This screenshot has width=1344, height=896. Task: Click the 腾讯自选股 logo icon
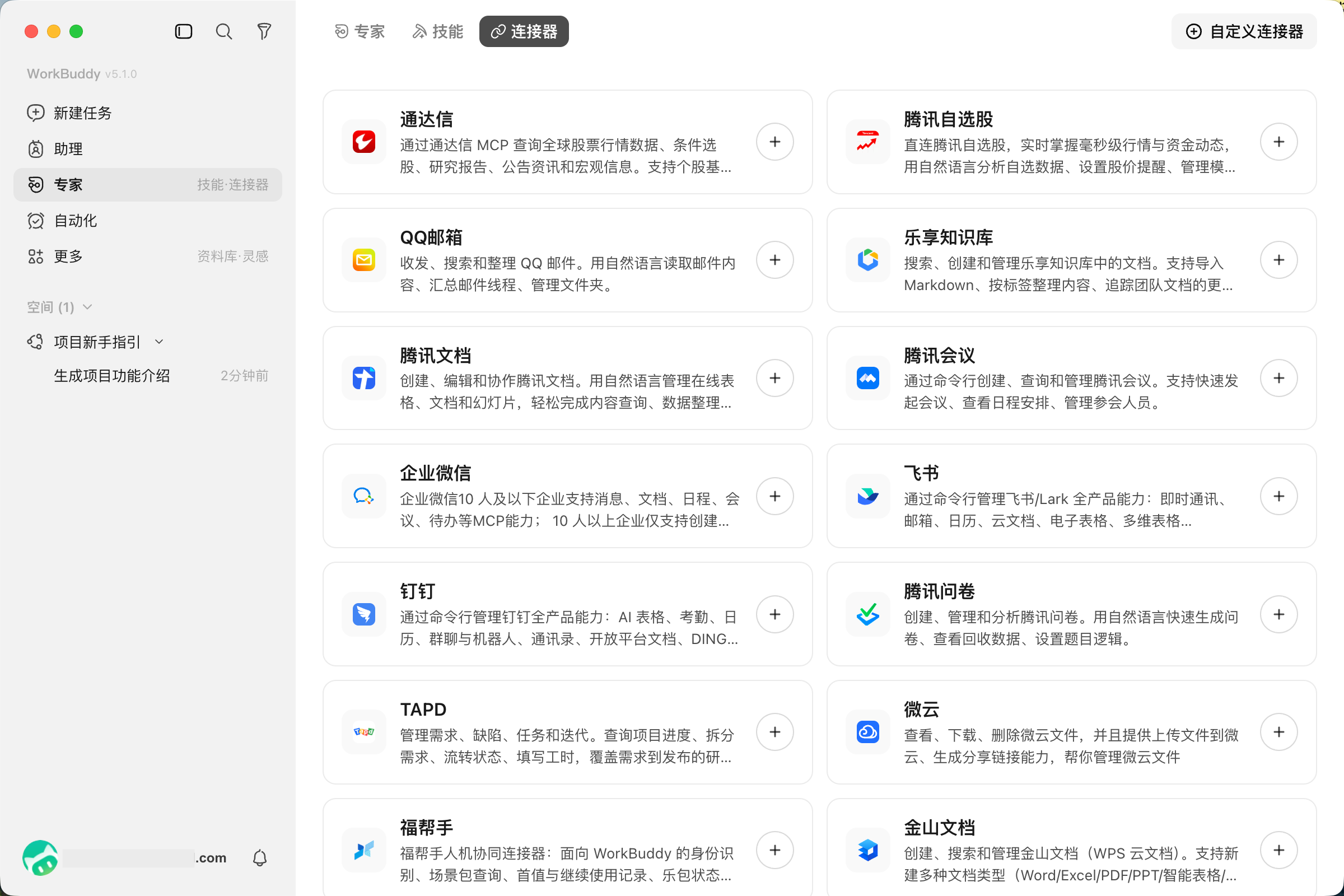point(868,142)
